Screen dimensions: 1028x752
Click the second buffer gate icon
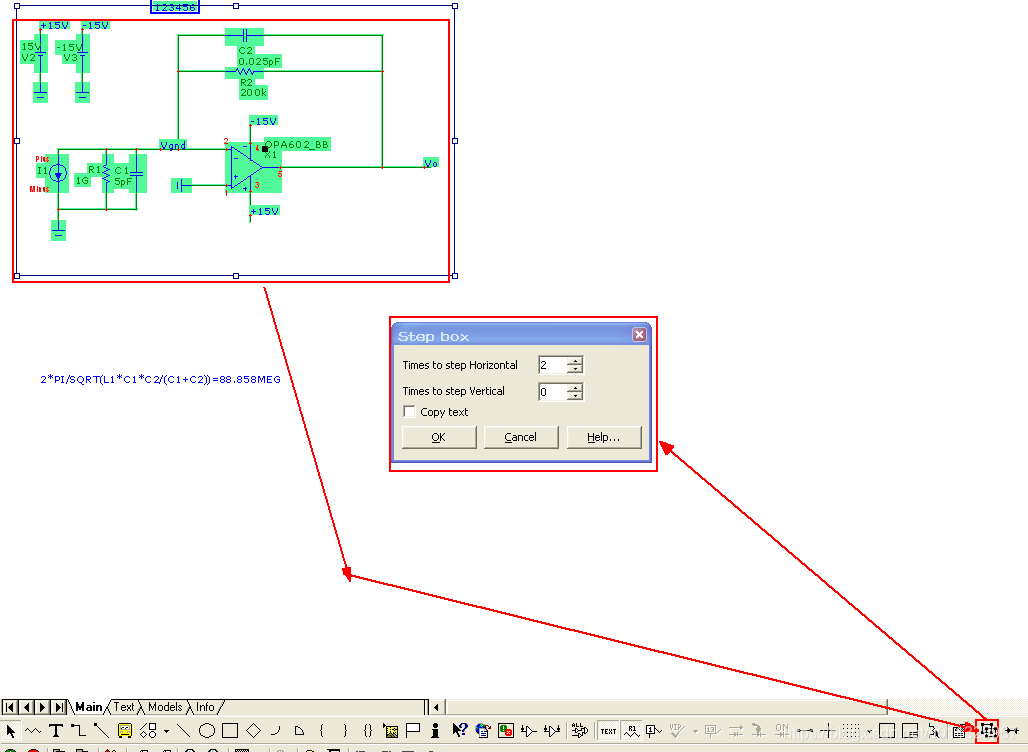pyautogui.click(x=552, y=730)
